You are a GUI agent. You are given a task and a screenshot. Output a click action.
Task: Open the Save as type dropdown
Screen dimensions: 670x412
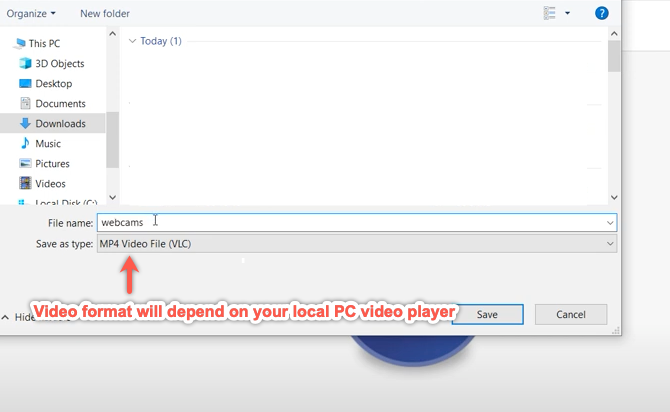point(357,244)
